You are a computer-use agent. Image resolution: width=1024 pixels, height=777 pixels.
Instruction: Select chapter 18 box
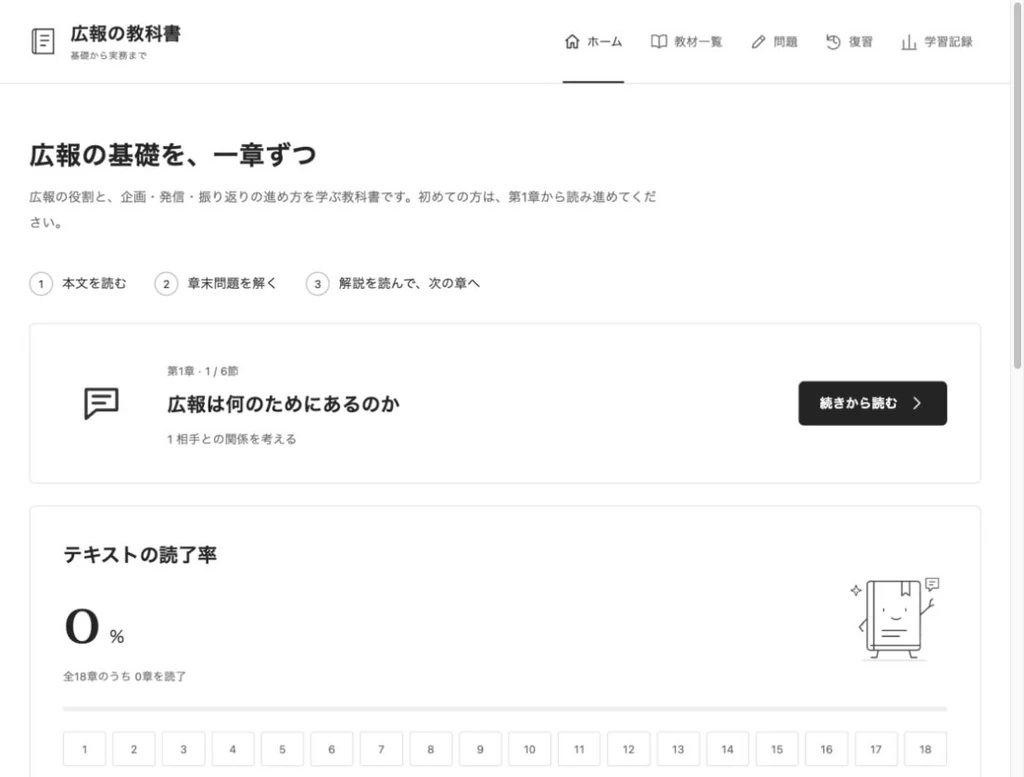point(925,749)
